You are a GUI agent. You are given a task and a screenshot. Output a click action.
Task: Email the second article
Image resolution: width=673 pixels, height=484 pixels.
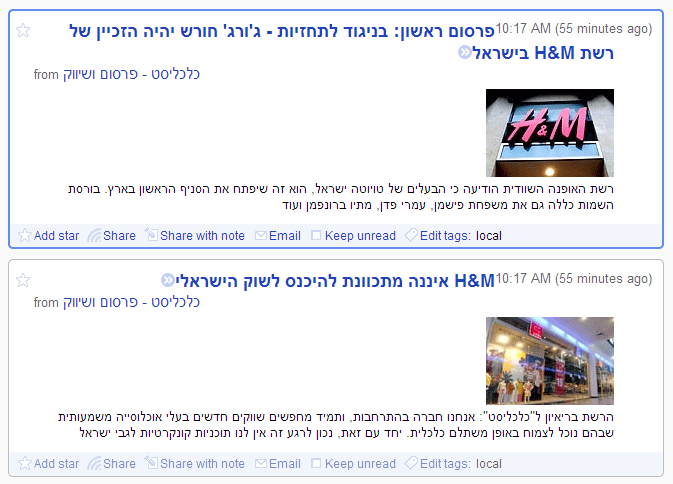pos(278,464)
